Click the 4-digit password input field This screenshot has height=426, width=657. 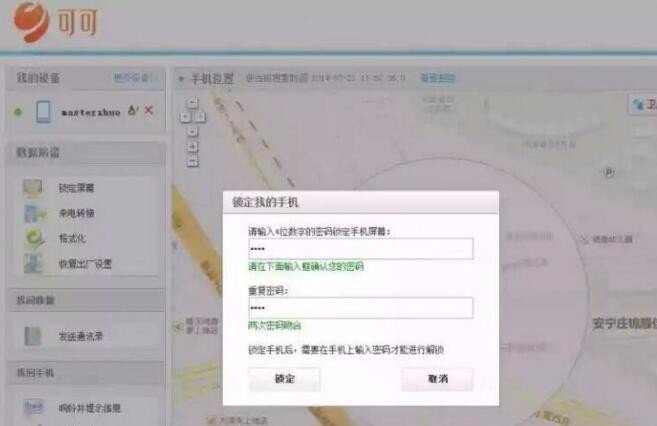[361, 249]
